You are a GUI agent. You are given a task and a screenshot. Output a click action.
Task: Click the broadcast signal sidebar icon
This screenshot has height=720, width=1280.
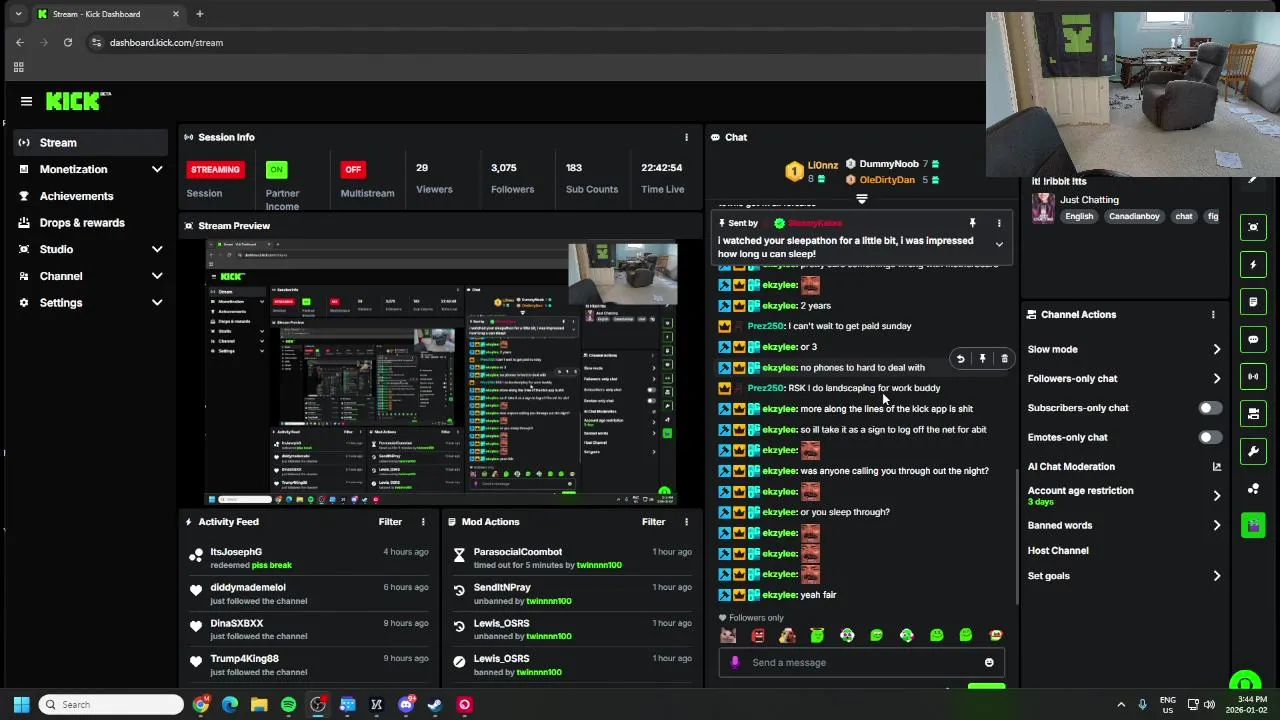point(1253,377)
